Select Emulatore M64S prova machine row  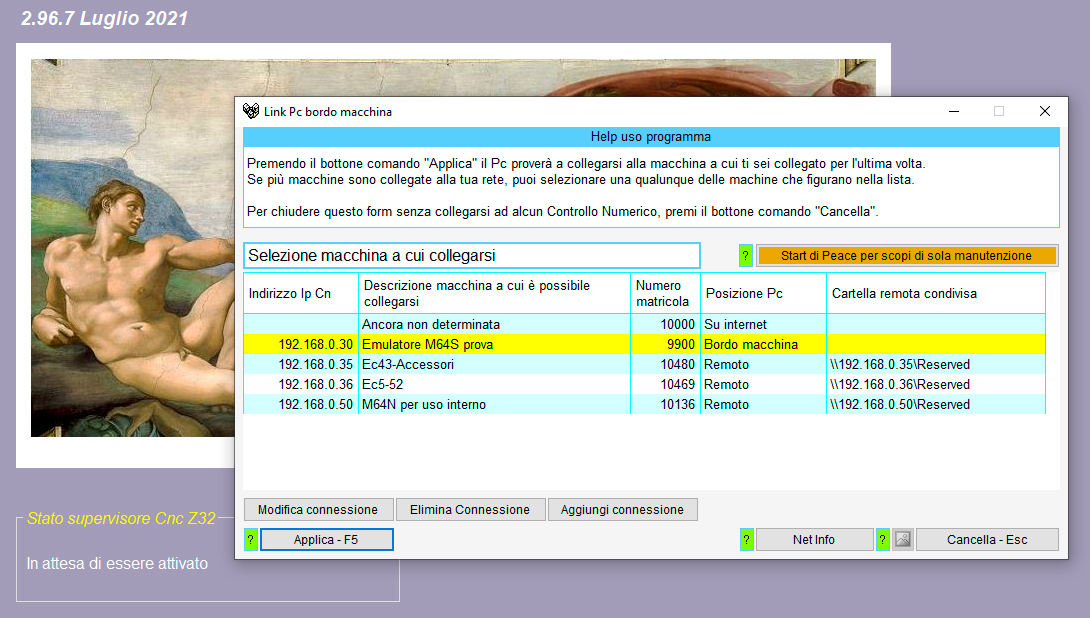[644, 344]
